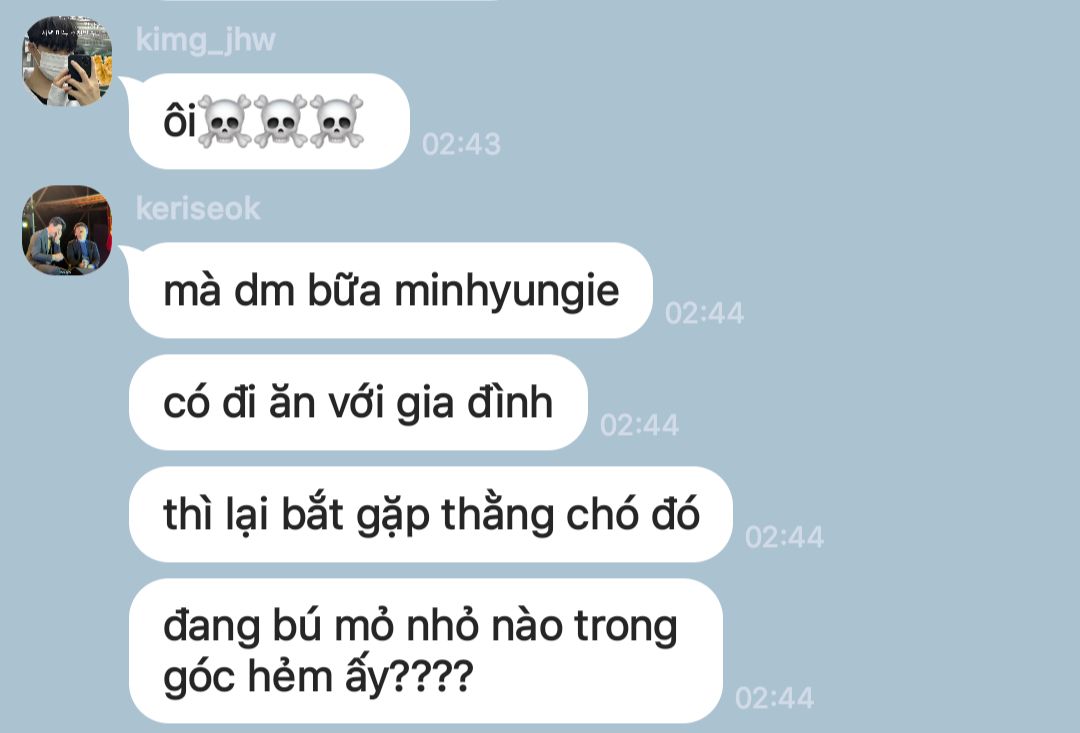Click the first skull emoji
Viewport: 1080px width, 733px height.
tap(225, 122)
